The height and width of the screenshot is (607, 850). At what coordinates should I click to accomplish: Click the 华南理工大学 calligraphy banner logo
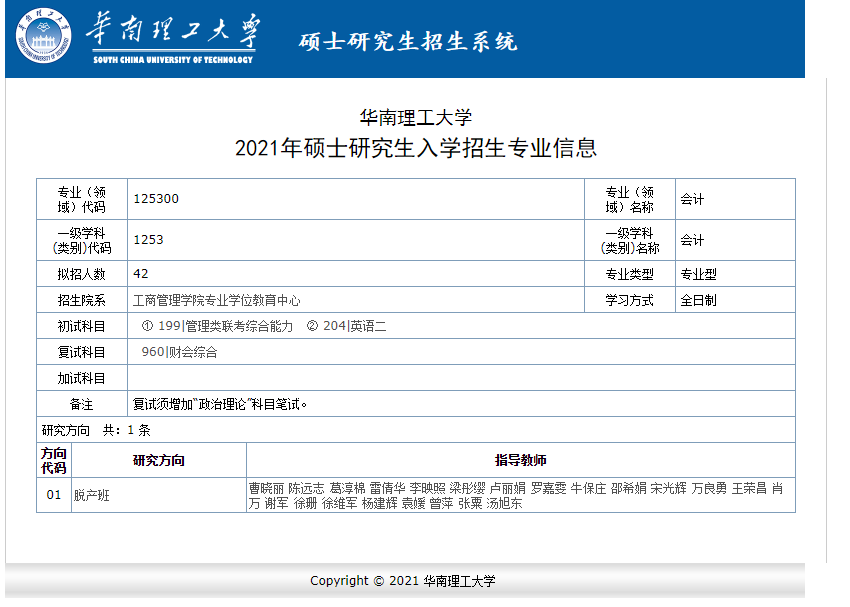(173, 38)
